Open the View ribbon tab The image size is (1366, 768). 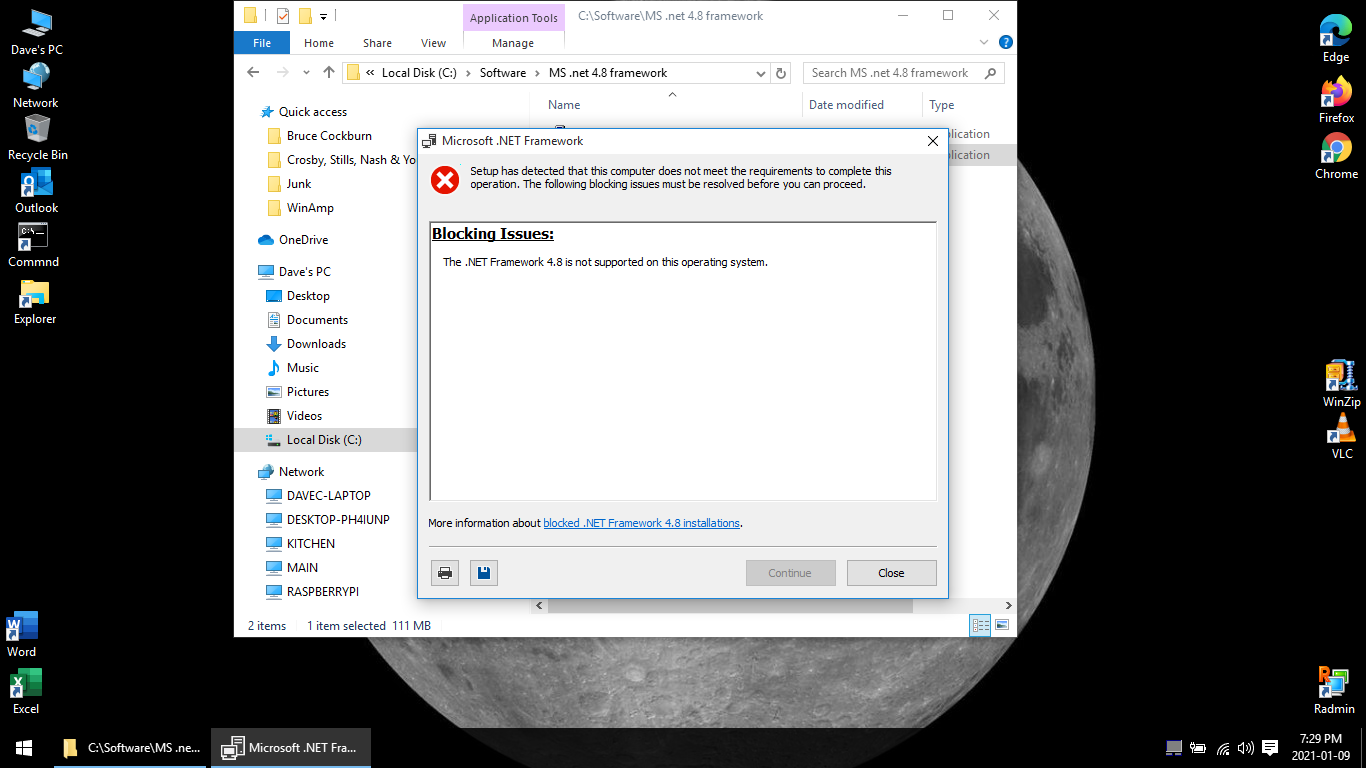[x=433, y=43]
